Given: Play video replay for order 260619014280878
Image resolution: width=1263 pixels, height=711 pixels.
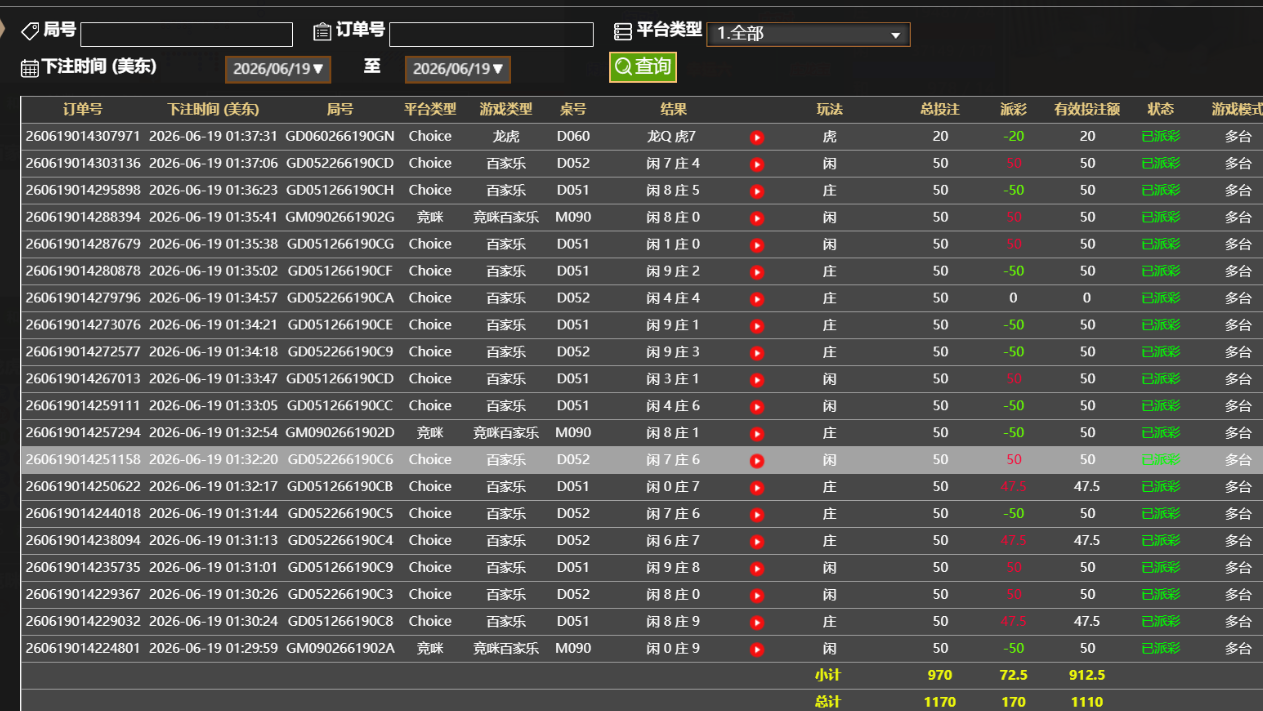Looking at the screenshot, I should coord(757,272).
